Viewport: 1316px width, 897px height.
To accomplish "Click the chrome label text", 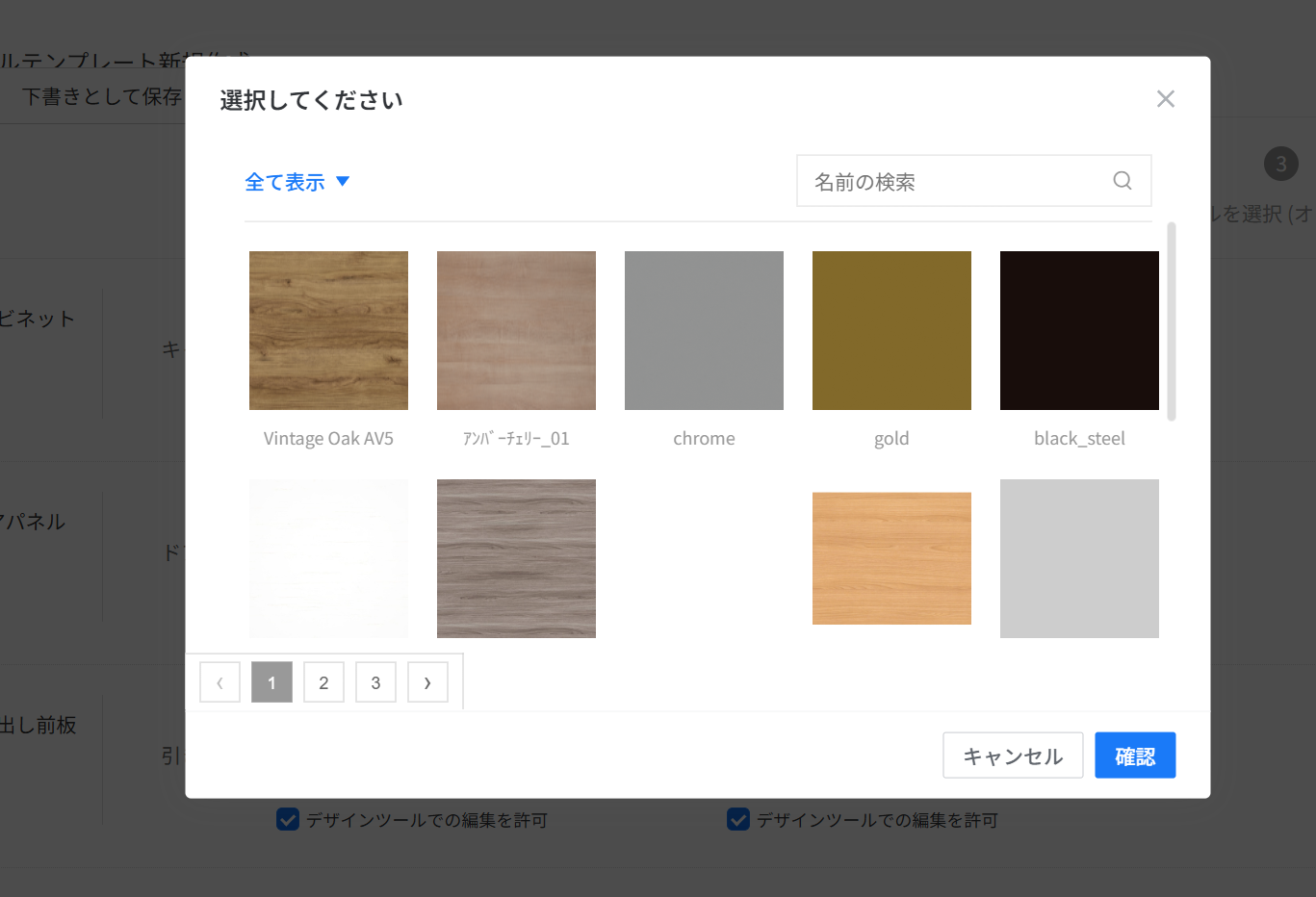I will click(x=704, y=439).
